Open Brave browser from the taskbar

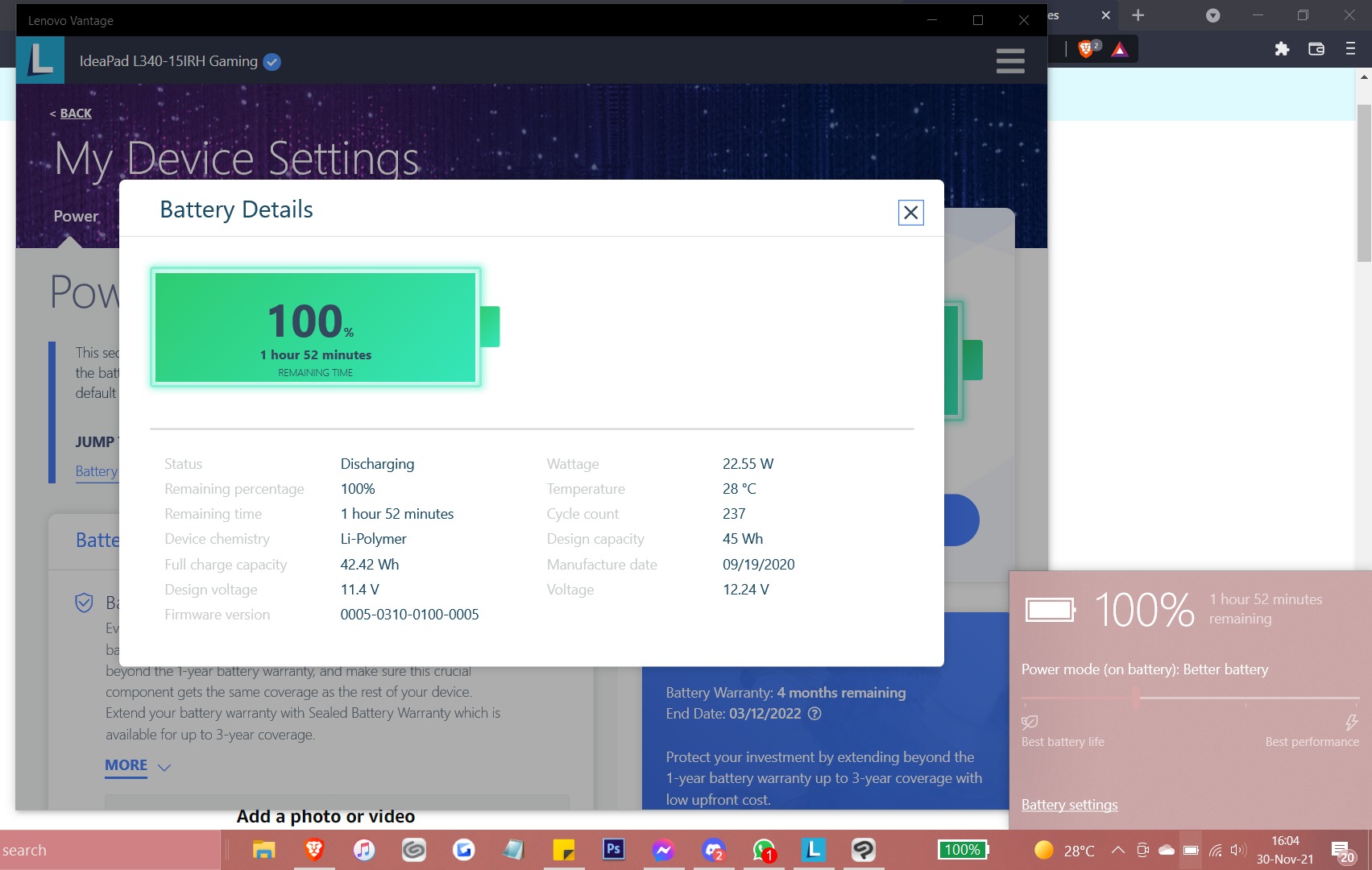pos(313,850)
